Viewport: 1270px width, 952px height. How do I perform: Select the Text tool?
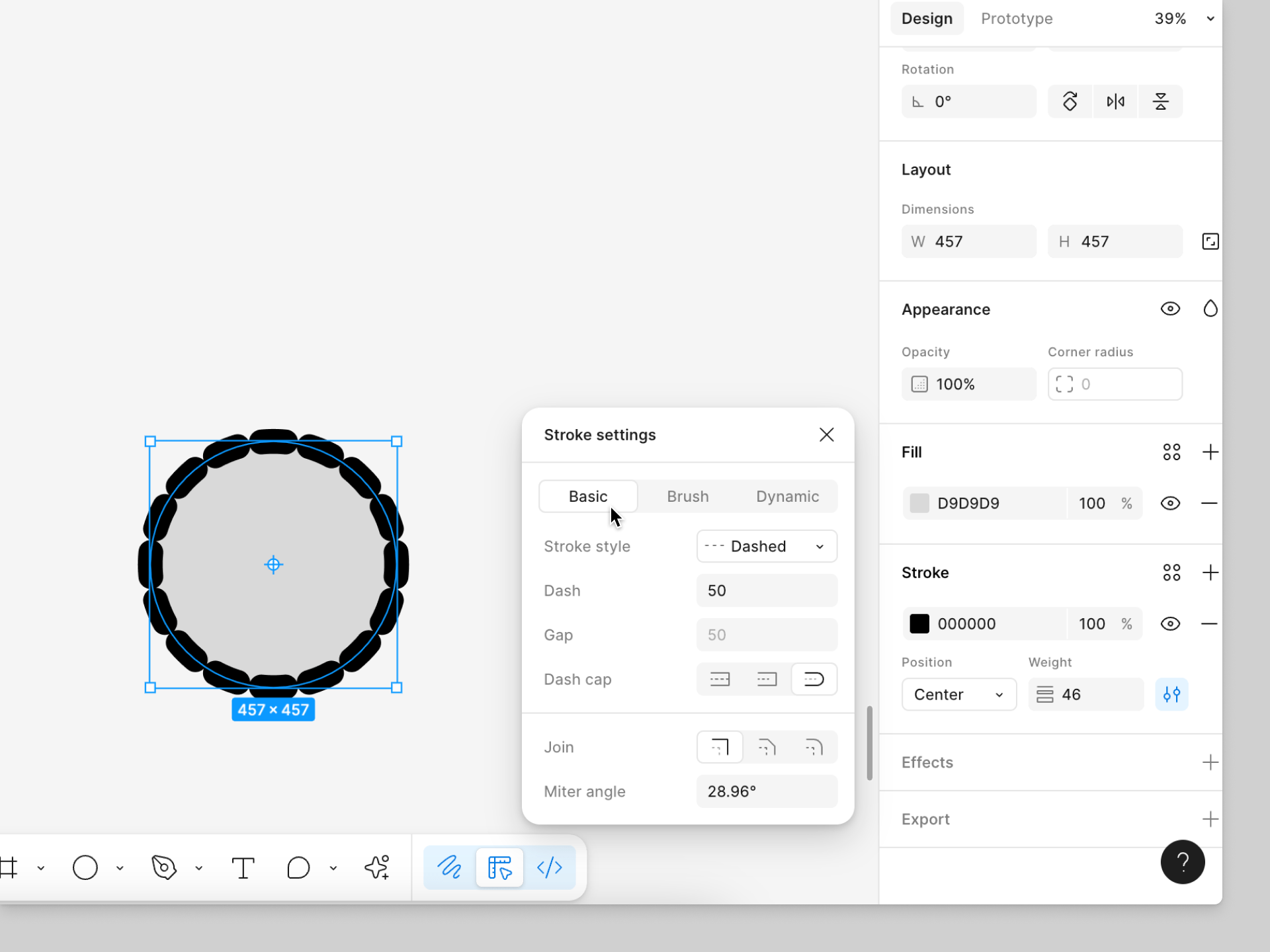(x=243, y=867)
